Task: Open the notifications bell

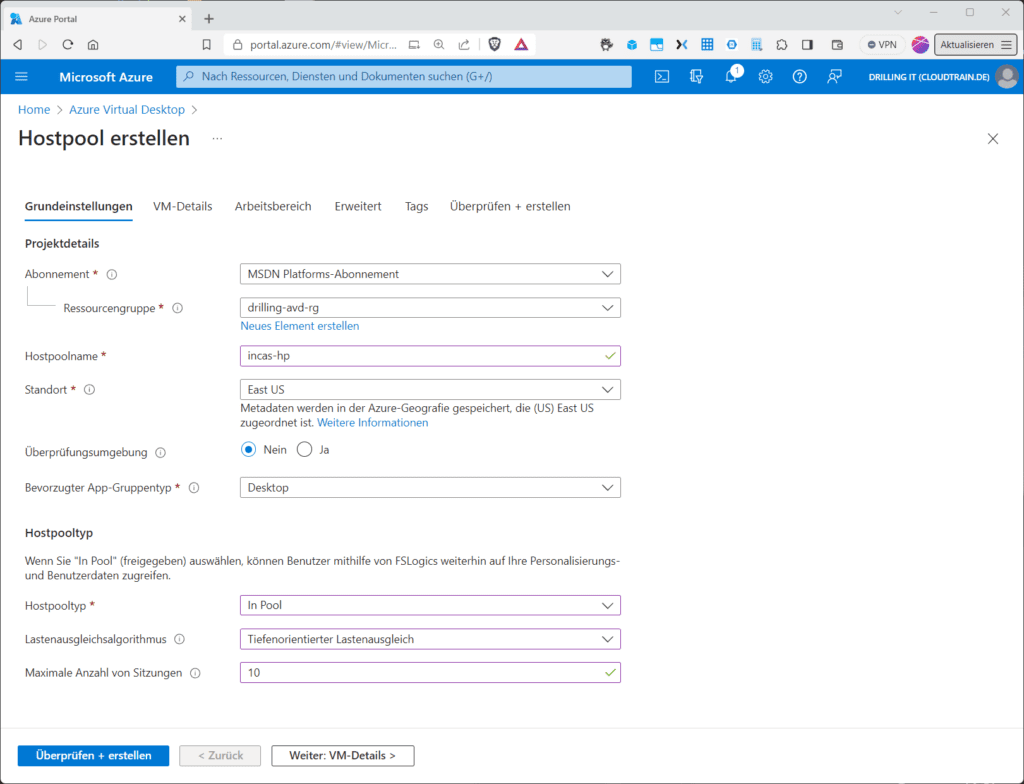Action: coord(731,76)
